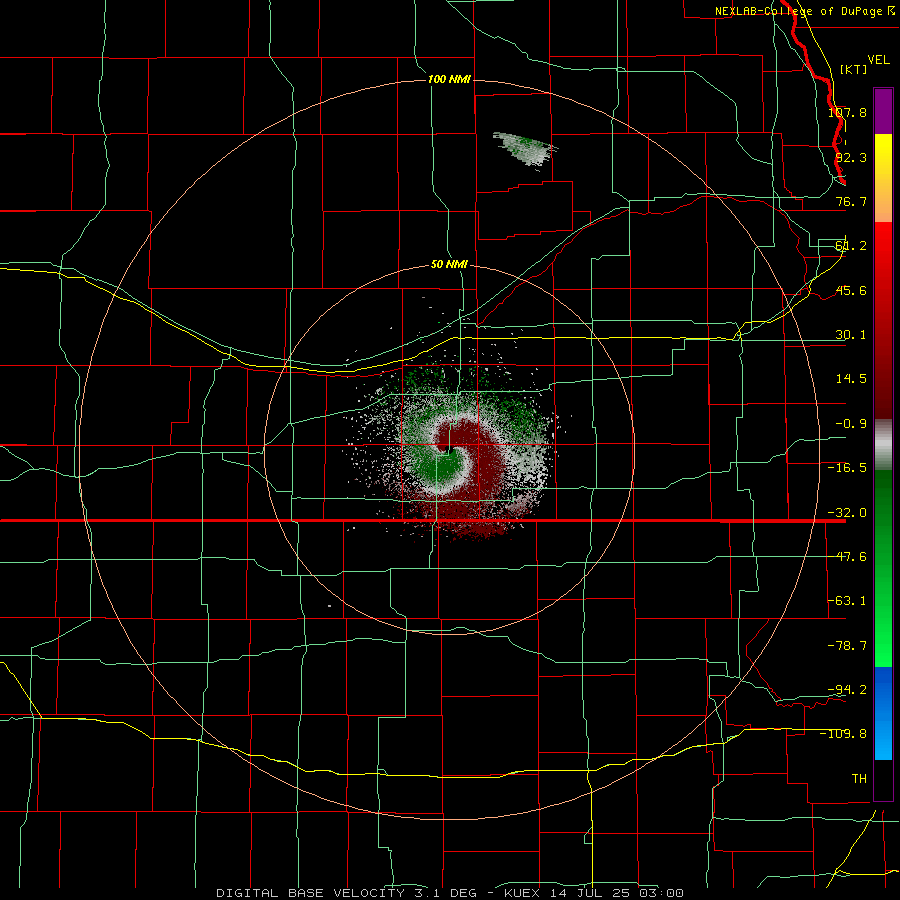Click the 14 JUL 25 03:00 timestamp

616,893
